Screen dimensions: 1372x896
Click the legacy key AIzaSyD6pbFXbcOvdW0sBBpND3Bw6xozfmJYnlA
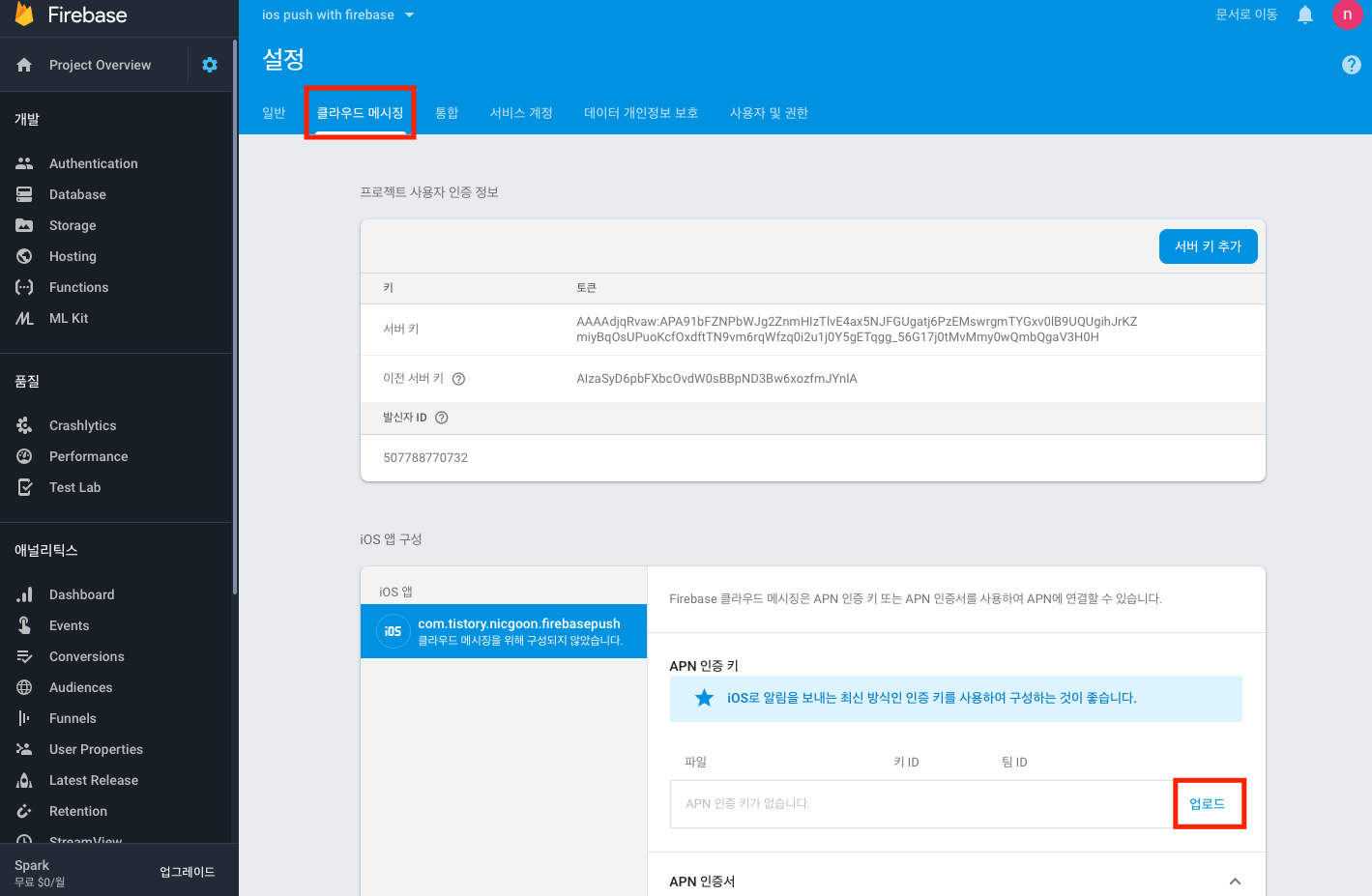click(716, 379)
